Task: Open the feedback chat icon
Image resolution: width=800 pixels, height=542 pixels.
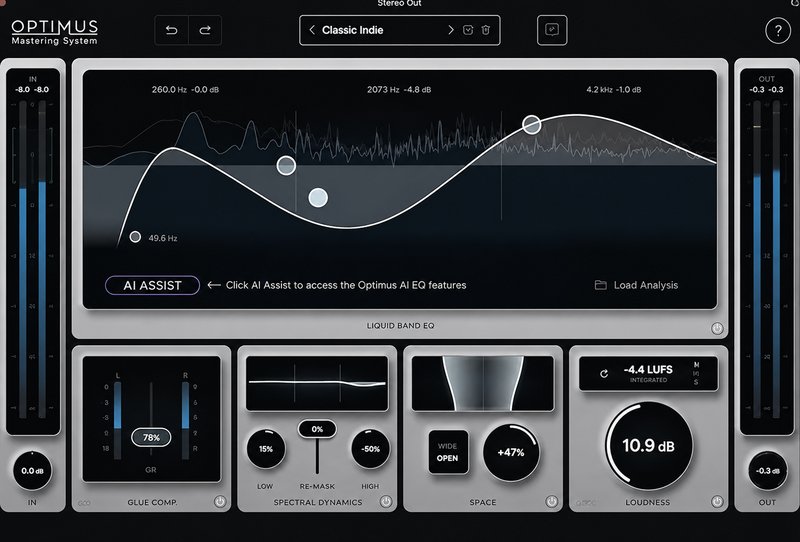Action: 552,30
